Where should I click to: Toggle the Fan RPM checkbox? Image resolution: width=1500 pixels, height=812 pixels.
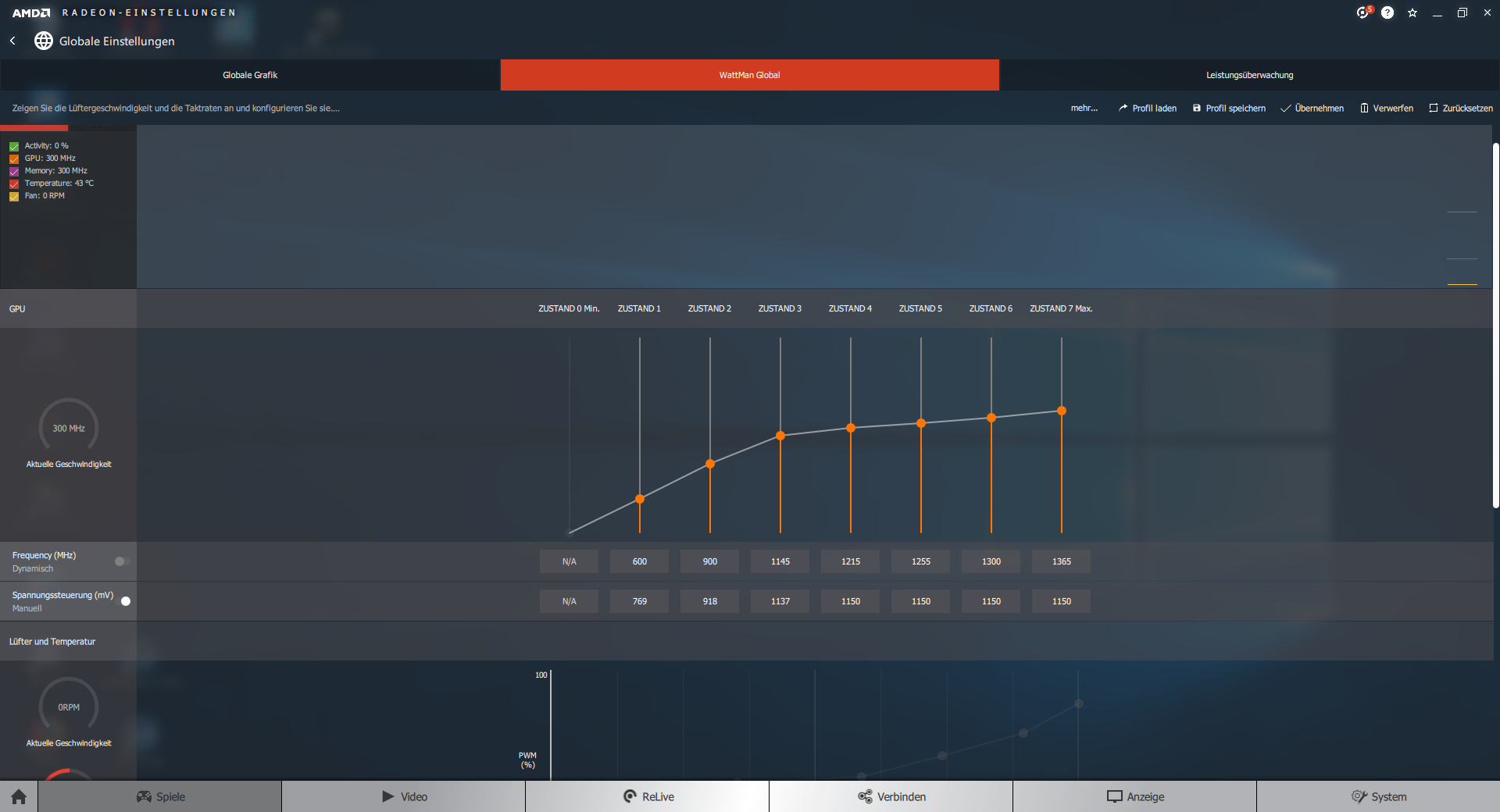pyautogui.click(x=14, y=196)
